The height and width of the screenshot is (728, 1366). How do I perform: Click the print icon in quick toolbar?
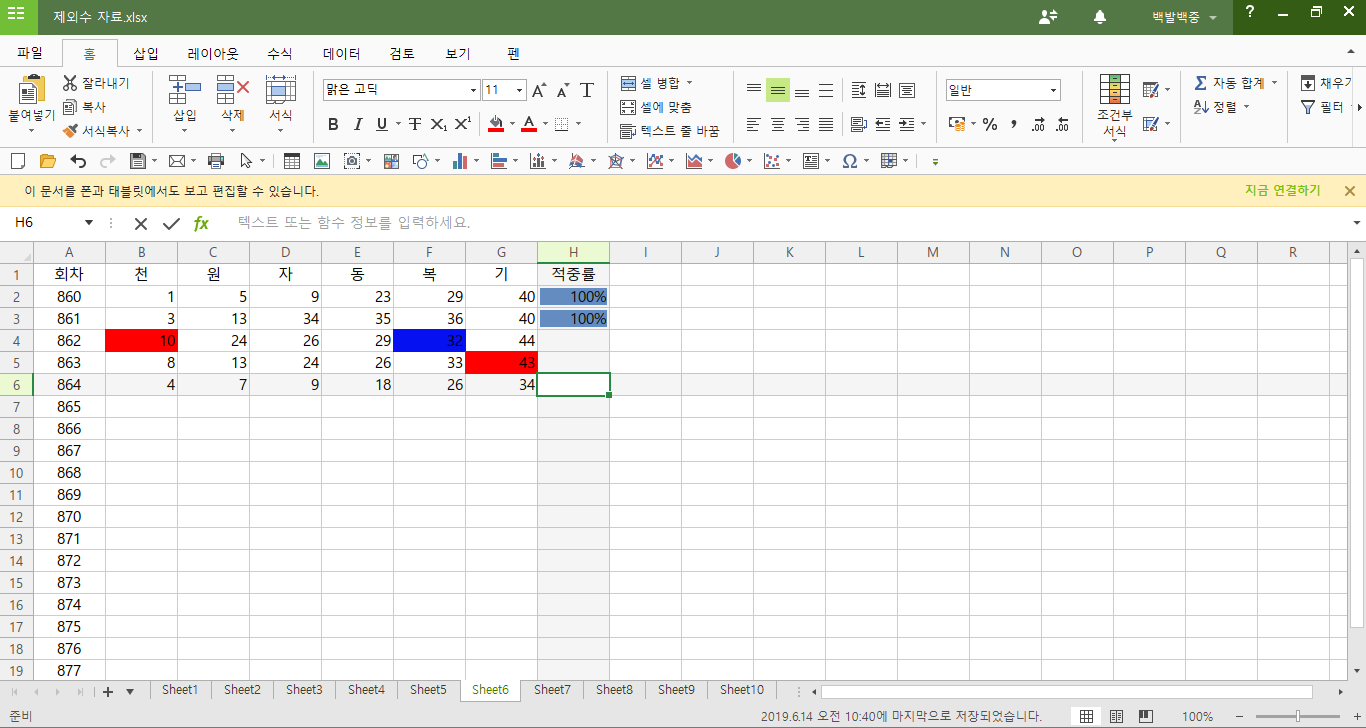click(215, 161)
